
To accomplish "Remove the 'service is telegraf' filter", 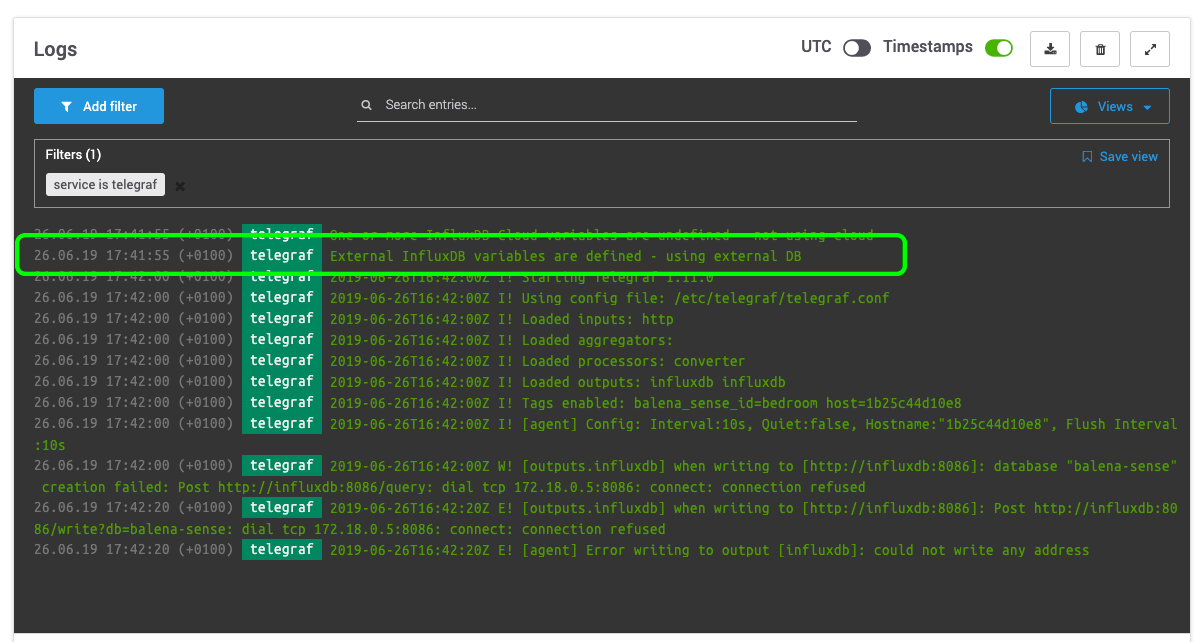I will click(x=180, y=186).
